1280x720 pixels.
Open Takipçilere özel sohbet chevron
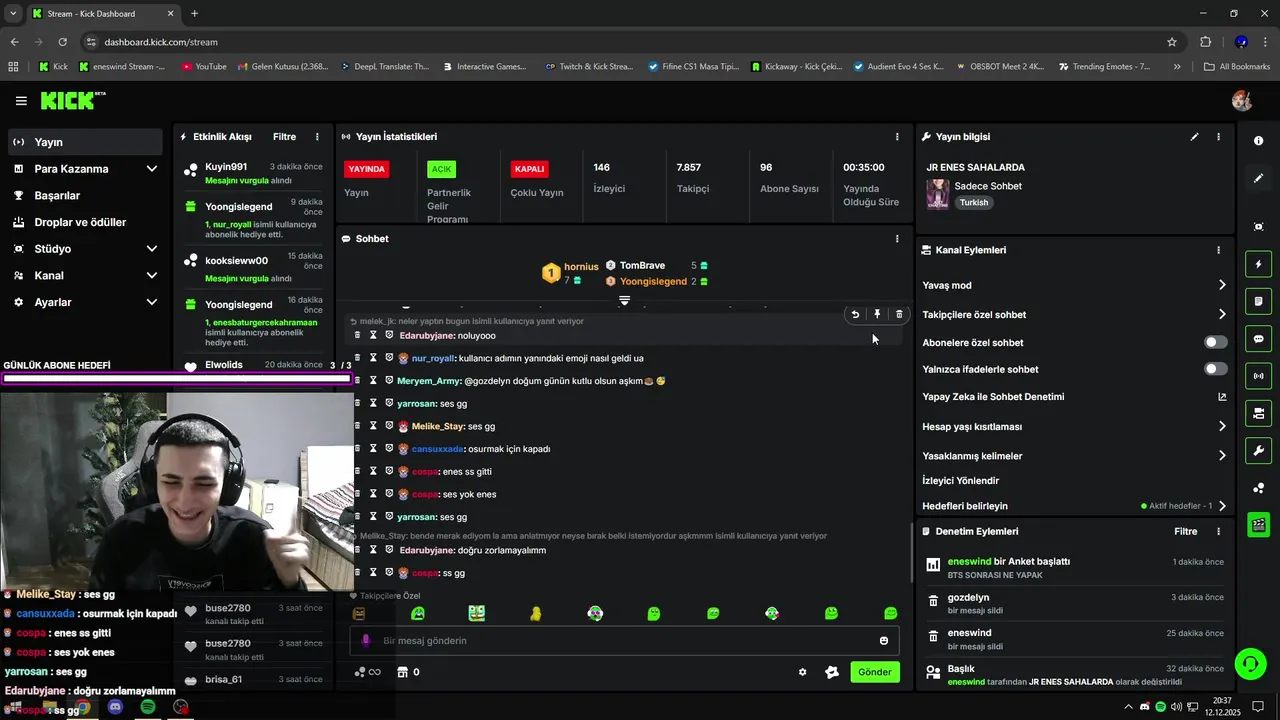point(1222,314)
